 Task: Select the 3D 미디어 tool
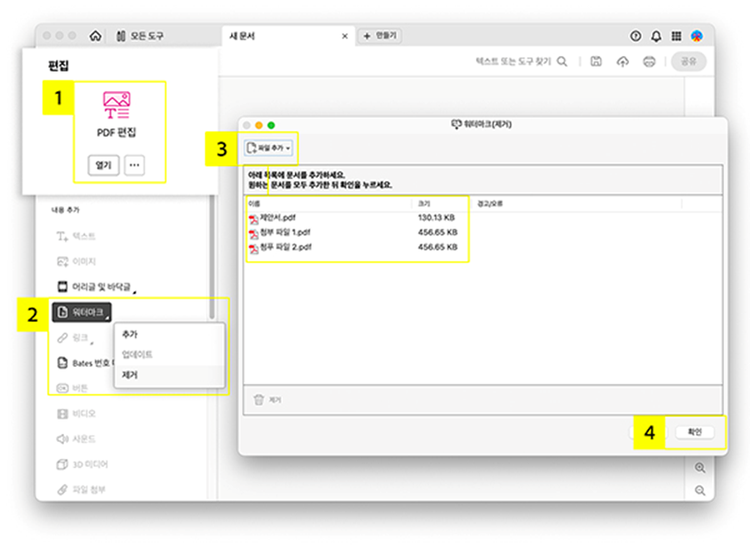coord(82,464)
